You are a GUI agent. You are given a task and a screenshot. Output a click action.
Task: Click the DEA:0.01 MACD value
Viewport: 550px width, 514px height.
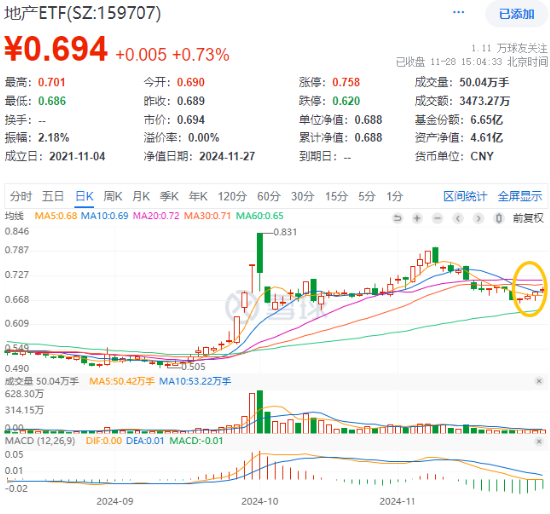coord(145,441)
